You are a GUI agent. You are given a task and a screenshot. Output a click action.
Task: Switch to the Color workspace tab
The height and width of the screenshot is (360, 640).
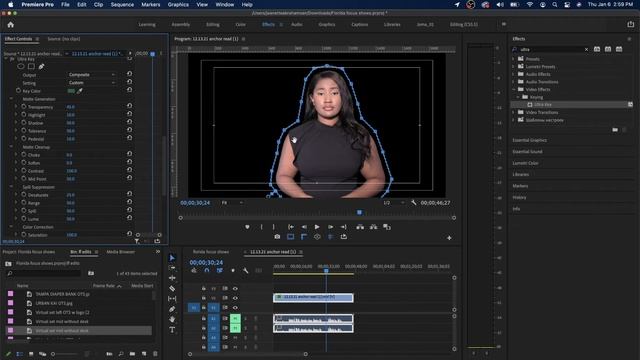click(x=240, y=24)
